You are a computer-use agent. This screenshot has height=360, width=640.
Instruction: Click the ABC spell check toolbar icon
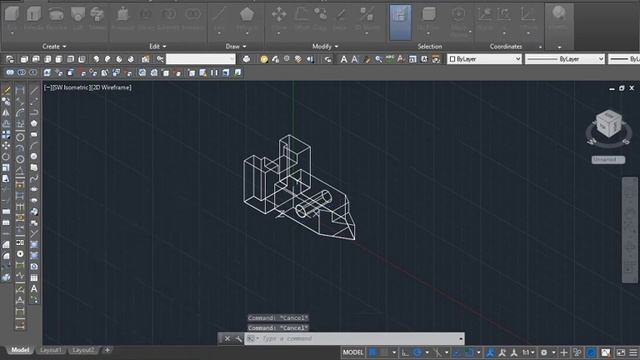pyautogui.click(x=390, y=59)
